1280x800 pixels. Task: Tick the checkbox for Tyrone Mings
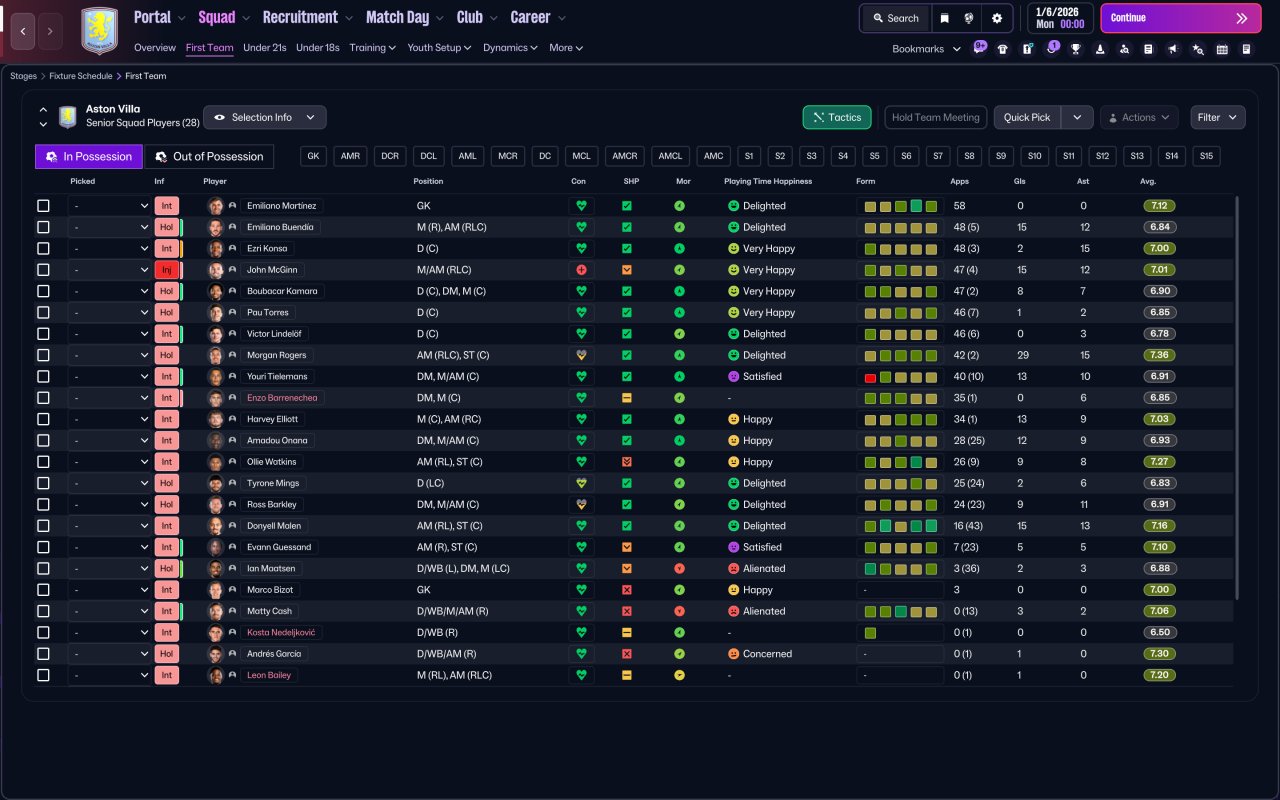click(43, 483)
